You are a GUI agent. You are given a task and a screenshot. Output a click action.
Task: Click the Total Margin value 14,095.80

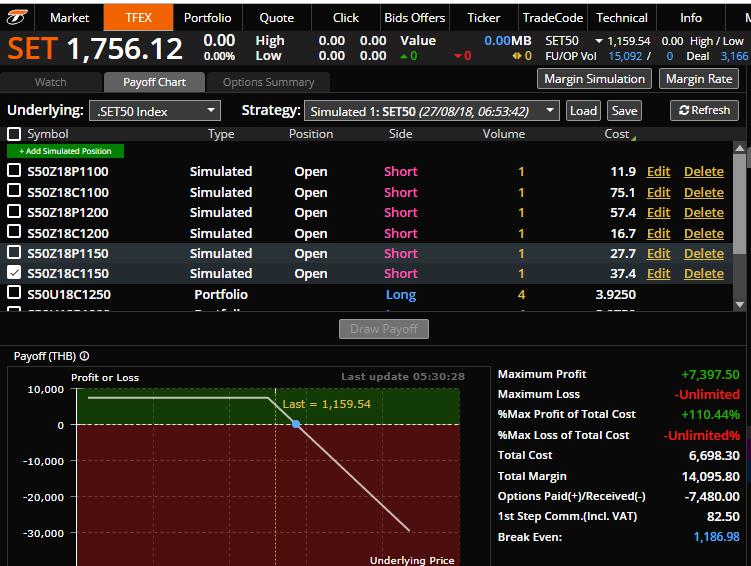point(710,476)
